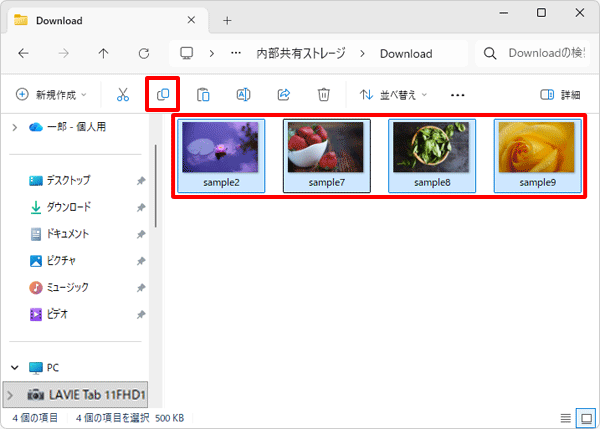This screenshot has width=600, height=429.
Task: Open the See more ellipsis menu
Action: point(458,95)
